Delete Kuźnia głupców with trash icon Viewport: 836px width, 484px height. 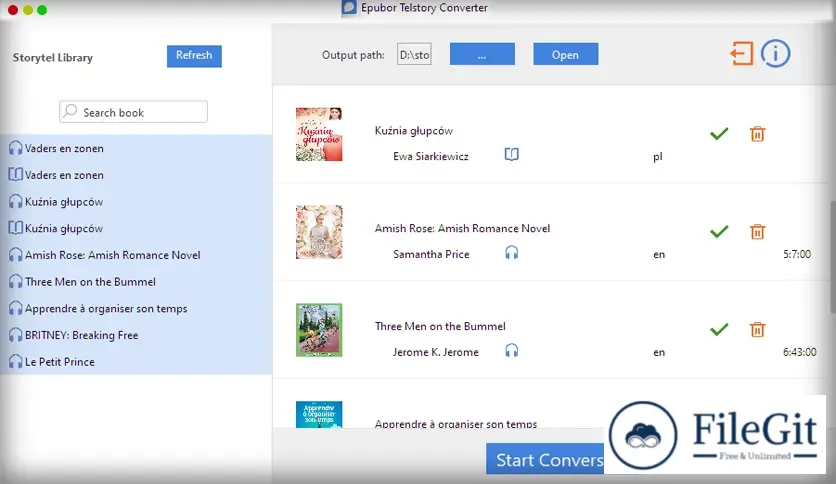pyautogui.click(x=757, y=134)
